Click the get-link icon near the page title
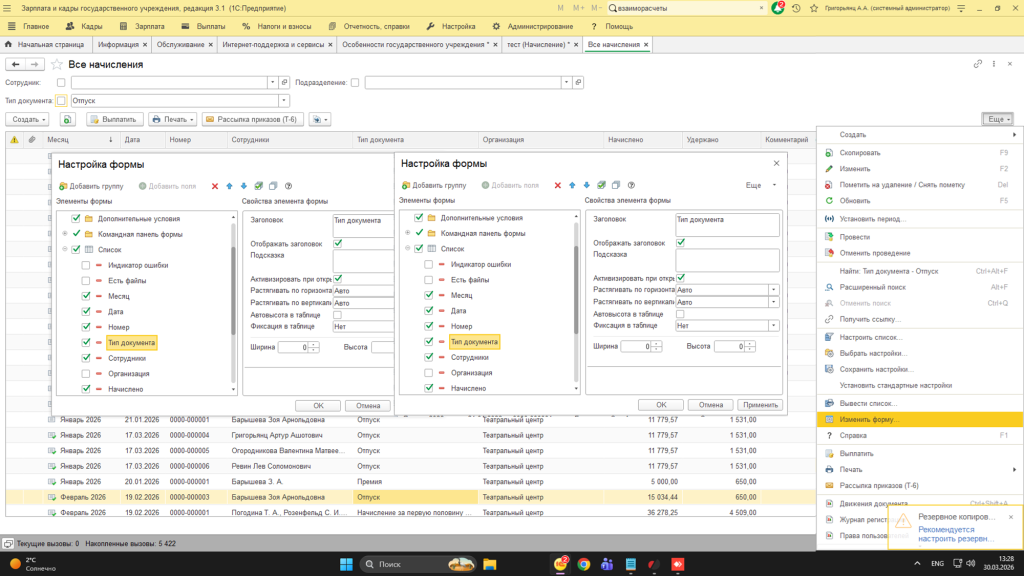 pyautogui.click(x=978, y=64)
